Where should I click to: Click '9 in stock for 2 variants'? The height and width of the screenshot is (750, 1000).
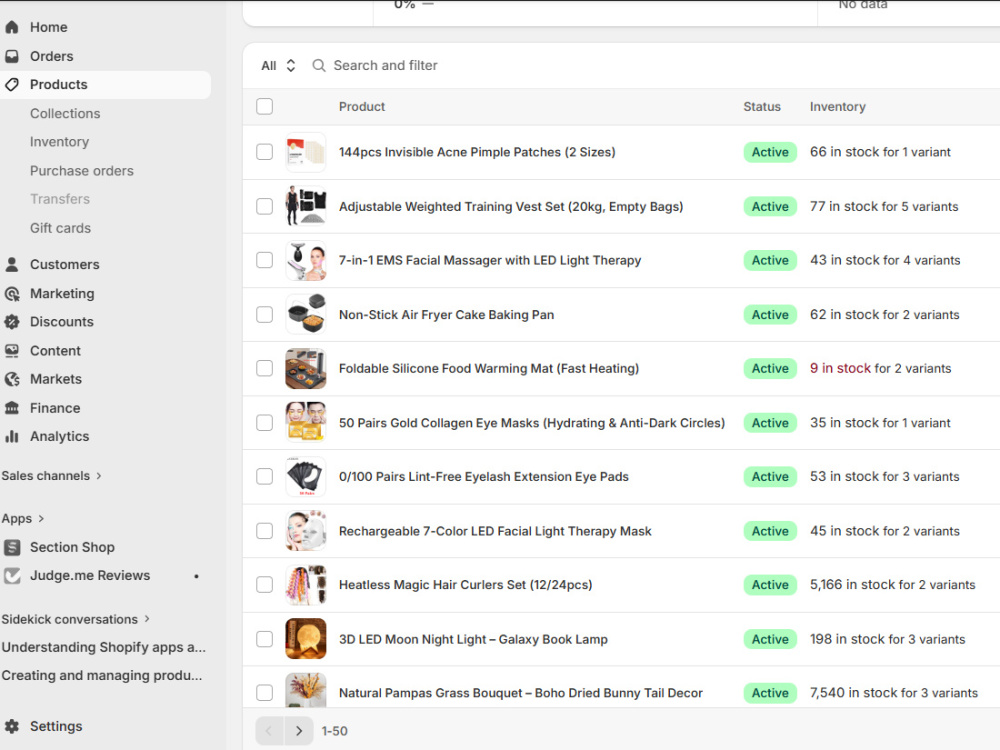[880, 369]
